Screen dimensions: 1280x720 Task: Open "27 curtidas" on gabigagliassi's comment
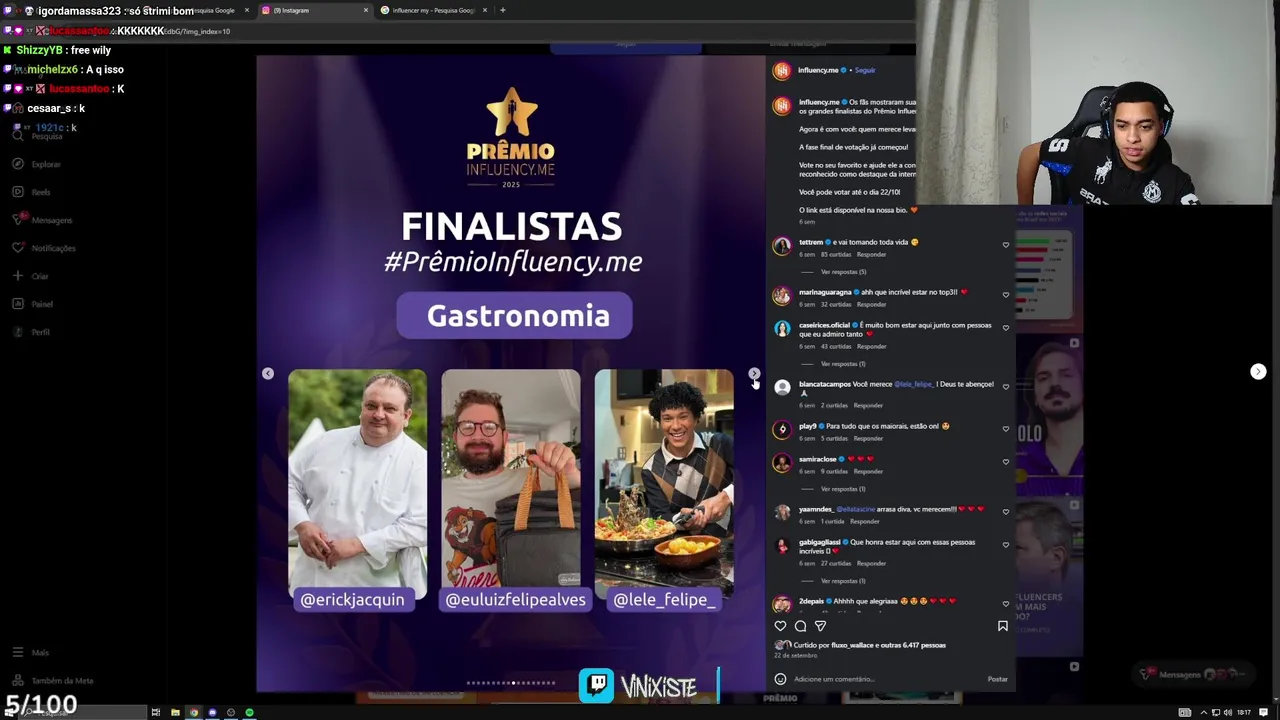point(836,563)
